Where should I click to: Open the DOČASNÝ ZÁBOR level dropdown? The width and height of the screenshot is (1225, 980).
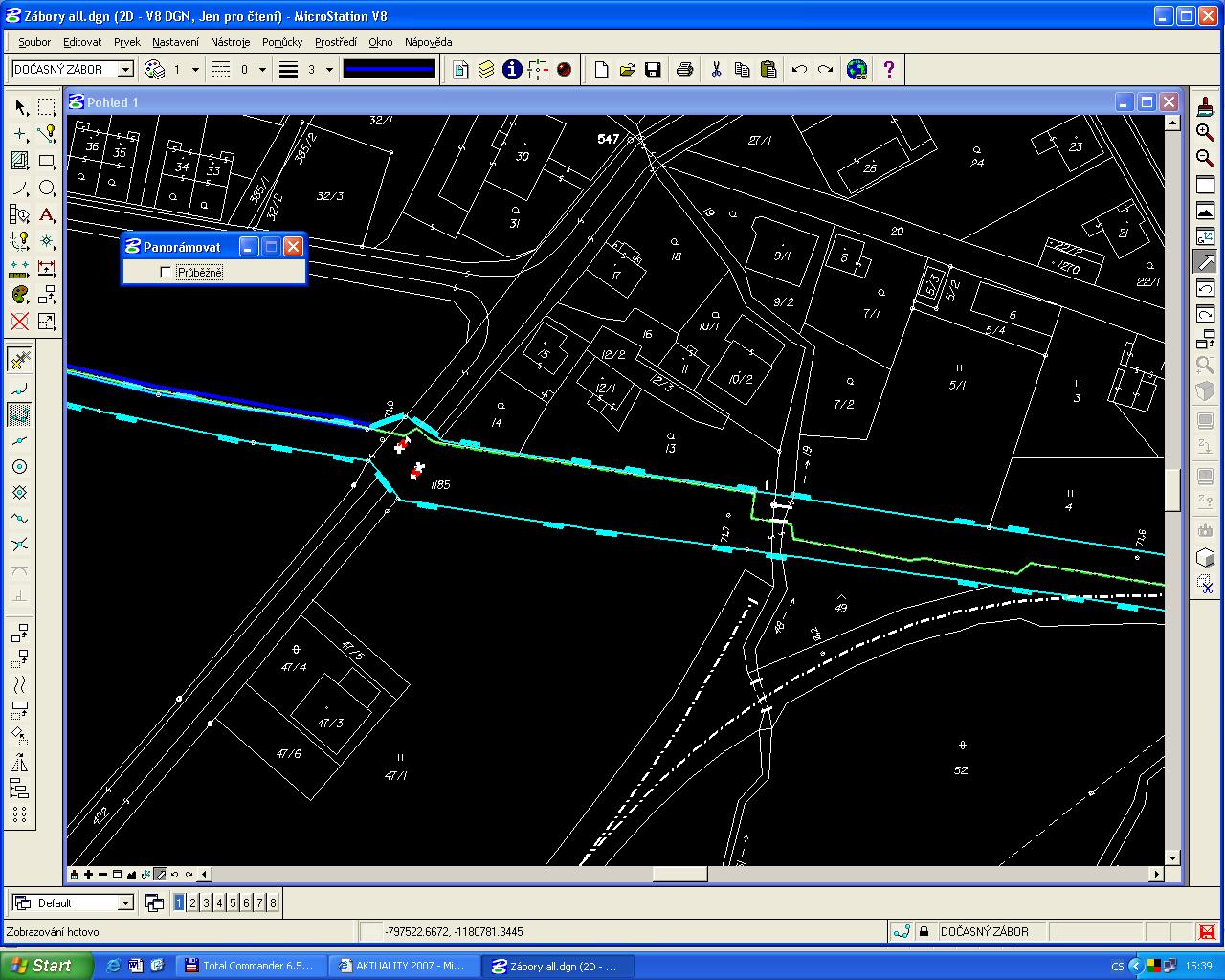[125, 70]
